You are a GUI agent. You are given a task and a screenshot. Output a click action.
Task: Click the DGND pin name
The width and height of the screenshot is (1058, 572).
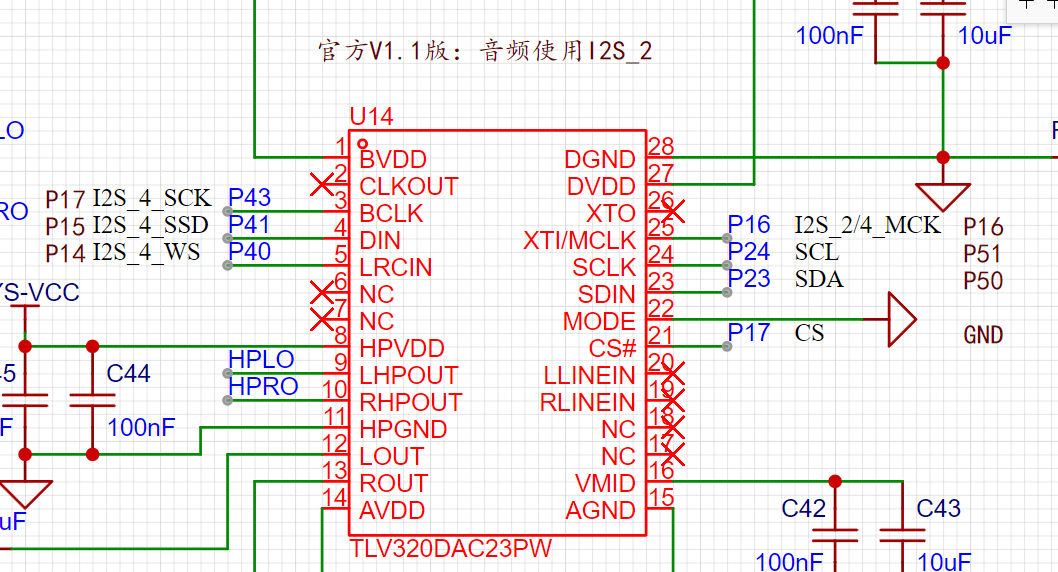coord(600,159)
